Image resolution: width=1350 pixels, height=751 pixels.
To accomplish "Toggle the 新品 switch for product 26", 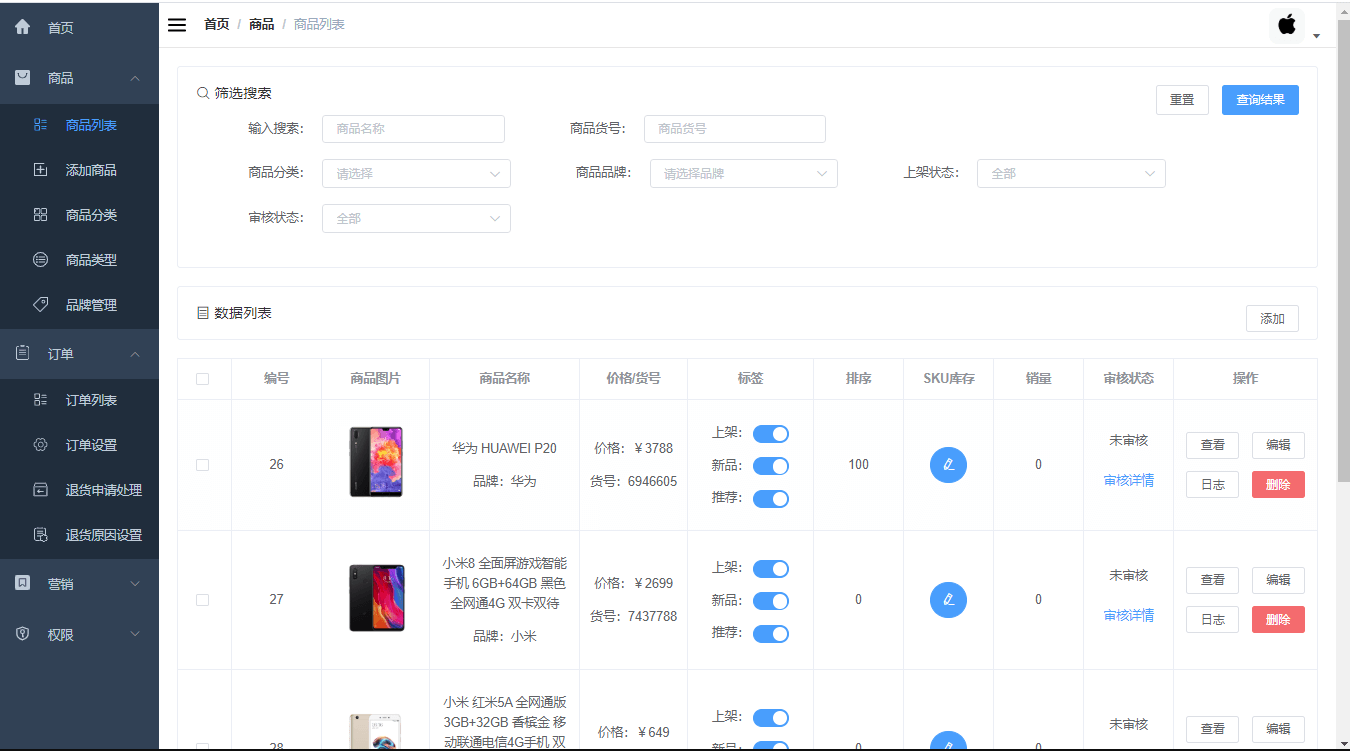I will (x=771, y=466).
